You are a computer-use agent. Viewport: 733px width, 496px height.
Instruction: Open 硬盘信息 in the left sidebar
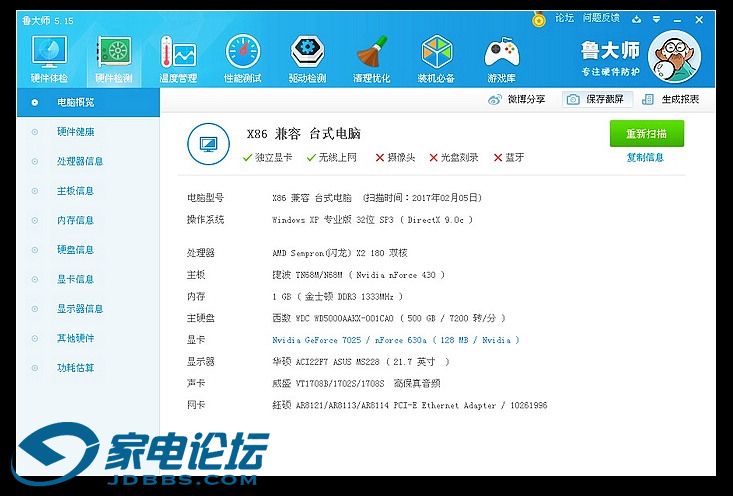click(x=75, y=250)
